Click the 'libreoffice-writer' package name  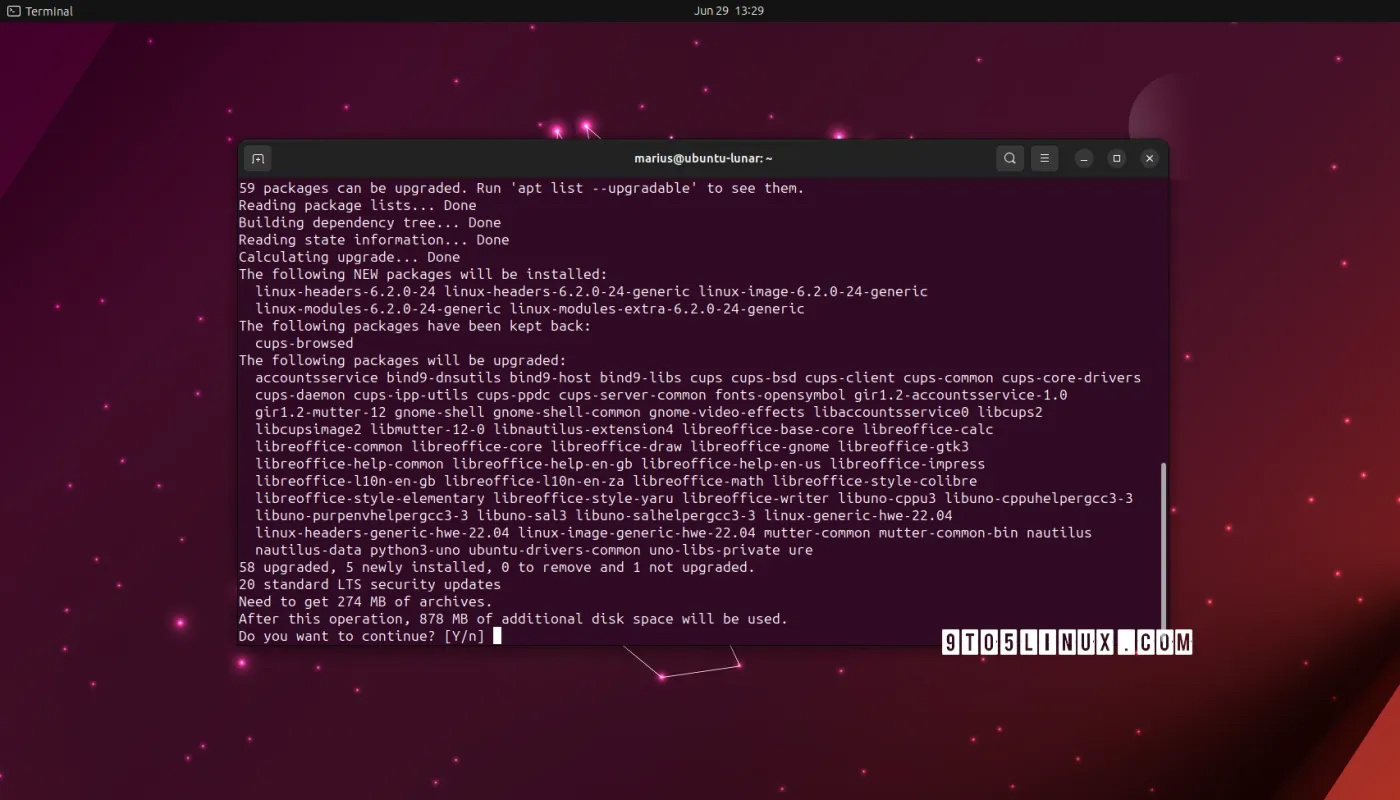pos(756,498)
